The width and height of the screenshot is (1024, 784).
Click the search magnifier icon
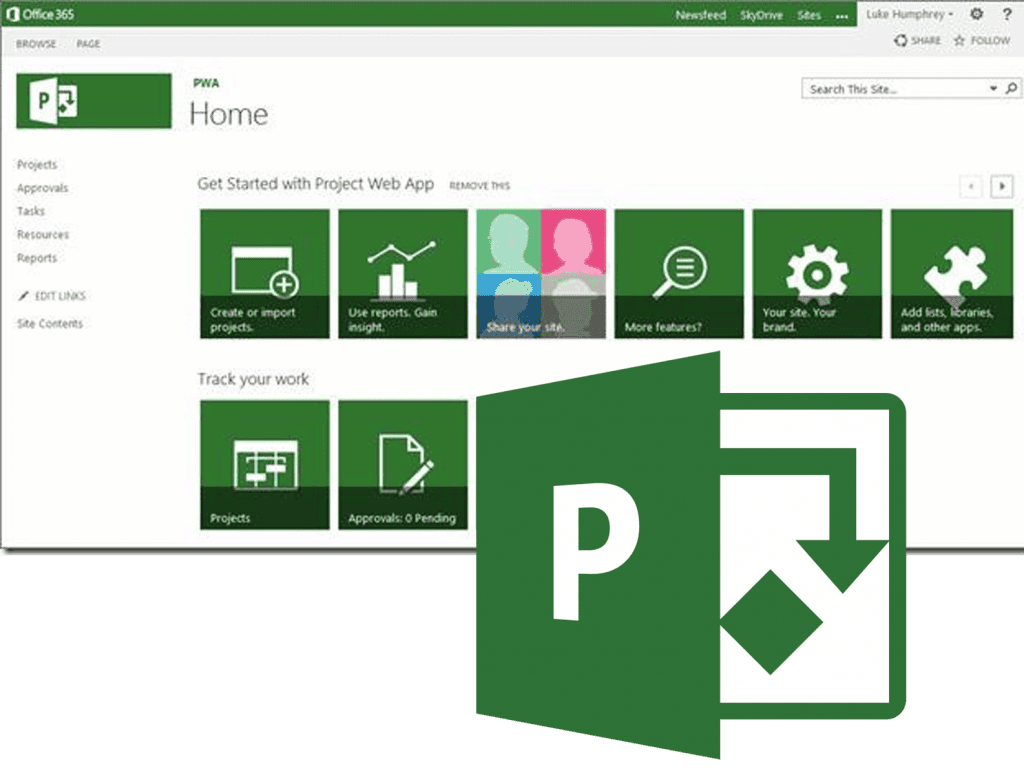[1011, 88]
